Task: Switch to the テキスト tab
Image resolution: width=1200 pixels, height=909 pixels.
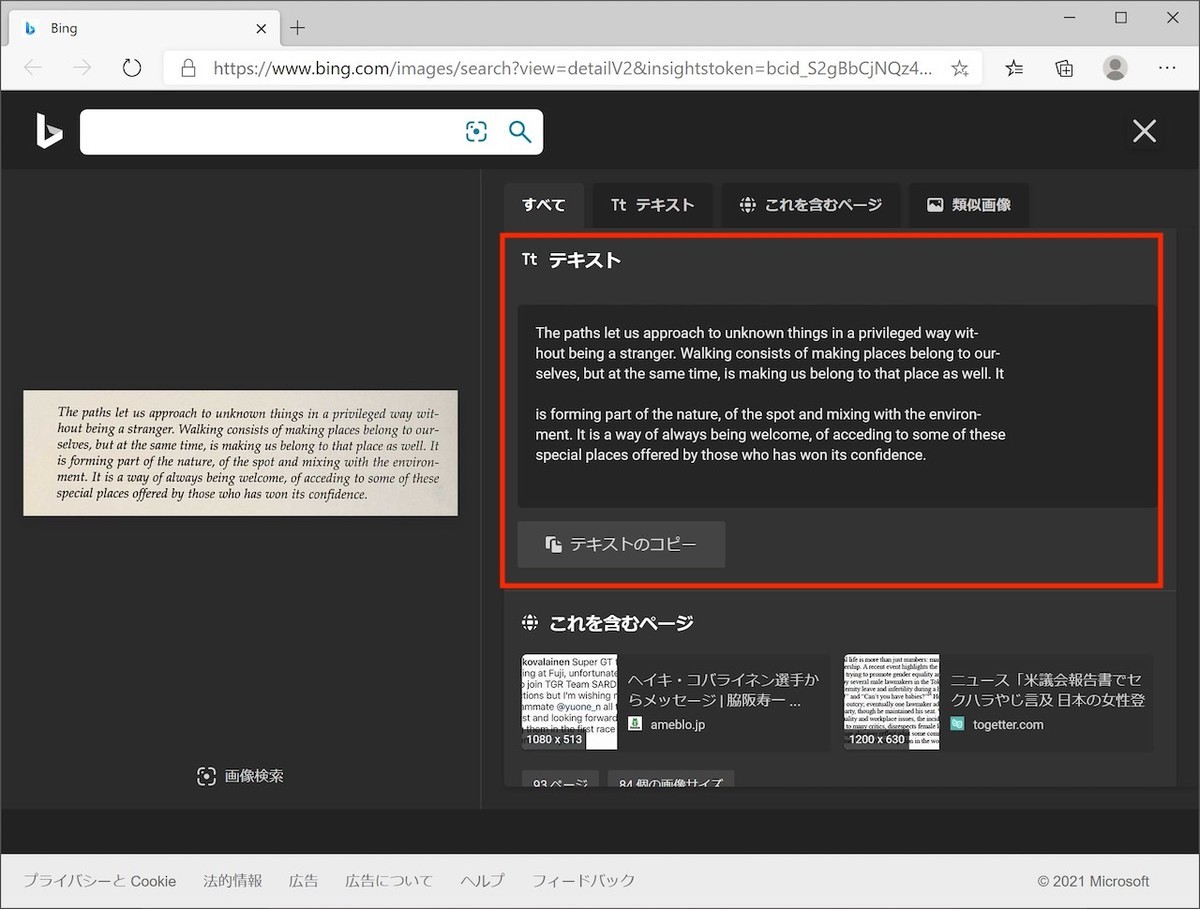Action: coord(652,205)
